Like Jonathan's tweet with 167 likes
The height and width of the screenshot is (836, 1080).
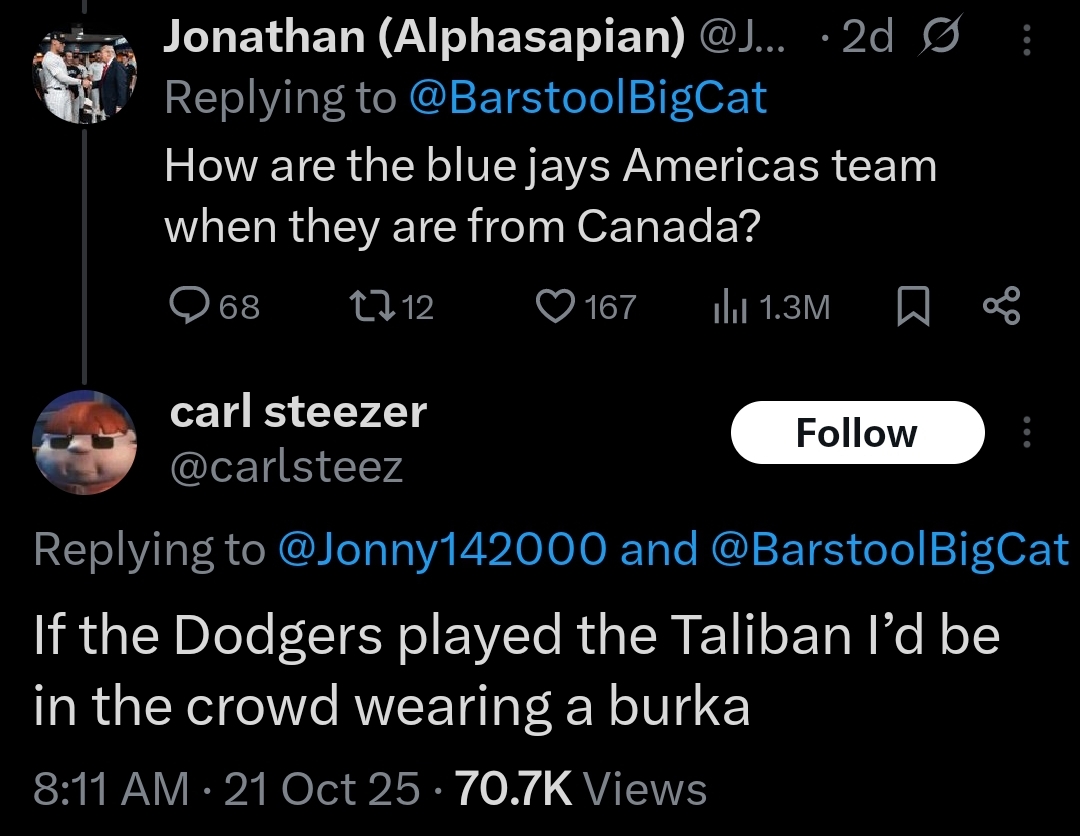[553, 306]
